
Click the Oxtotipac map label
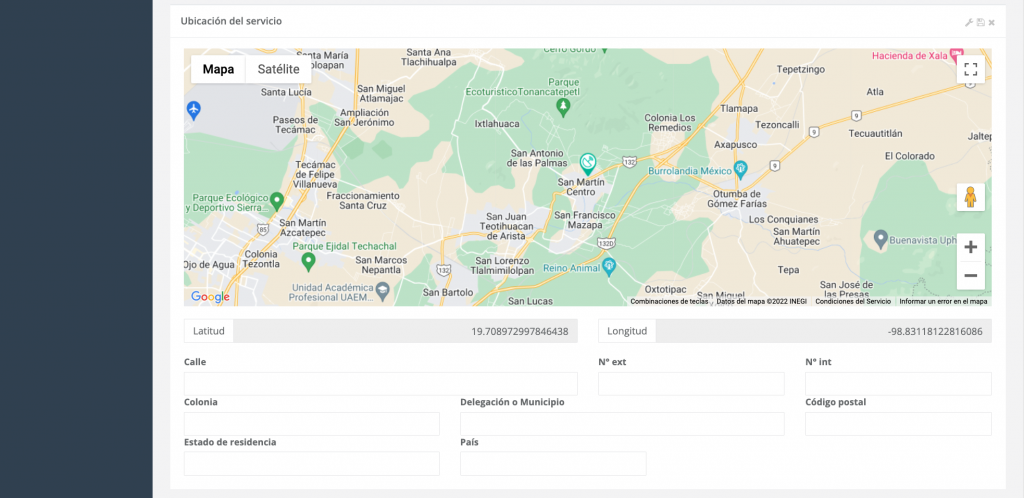click(x=666, y=288)
